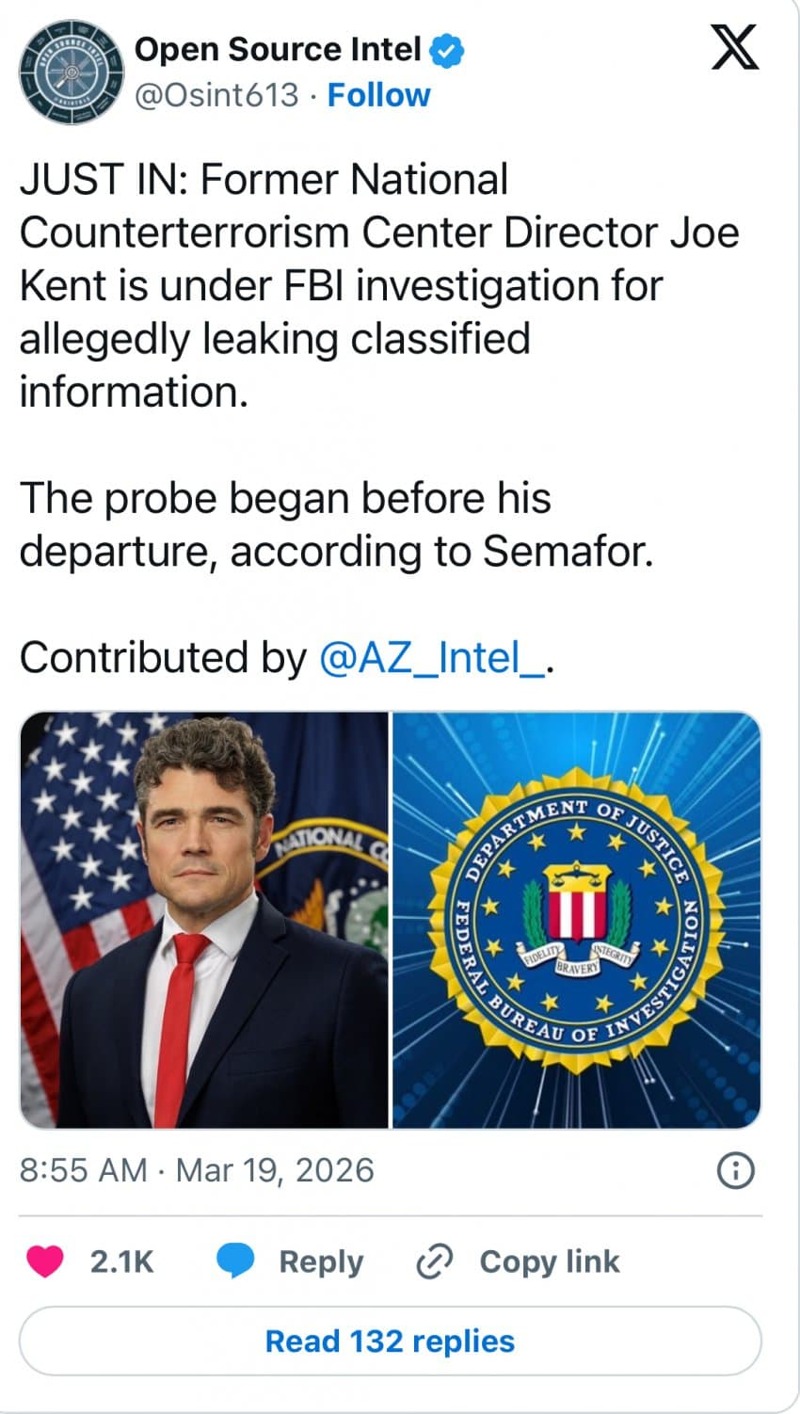Click the post text starting with JUST IN

point(380,285)
